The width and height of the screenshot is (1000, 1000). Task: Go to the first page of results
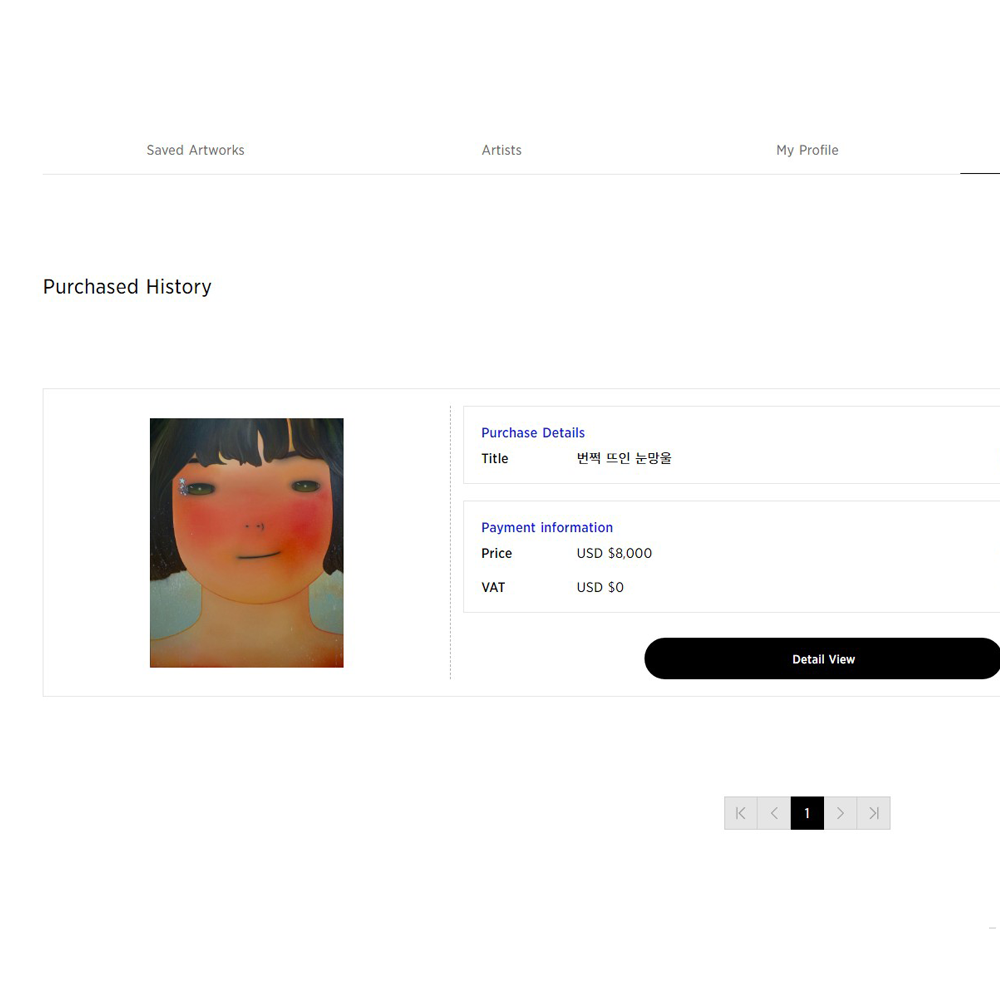pyautogui.click(x=740, y=813)
